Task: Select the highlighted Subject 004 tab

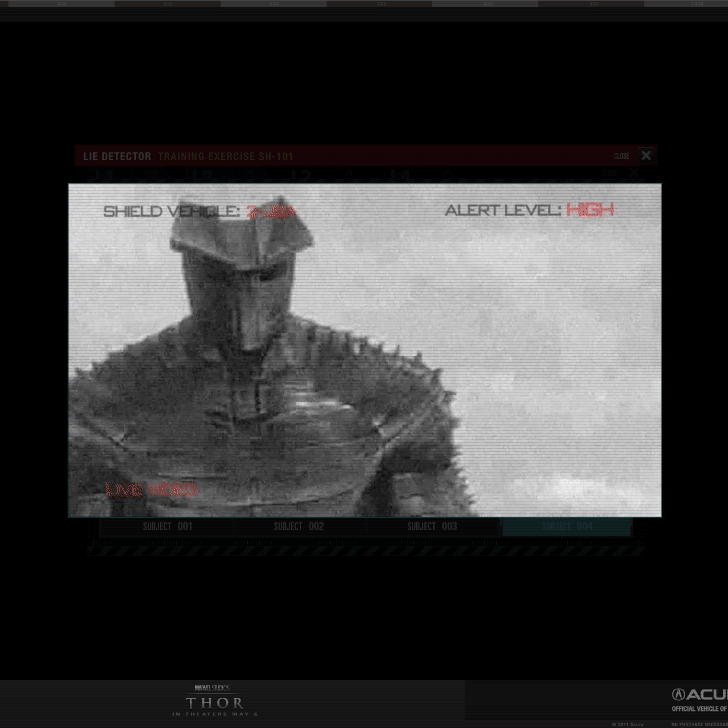Action: click(567, 526)
